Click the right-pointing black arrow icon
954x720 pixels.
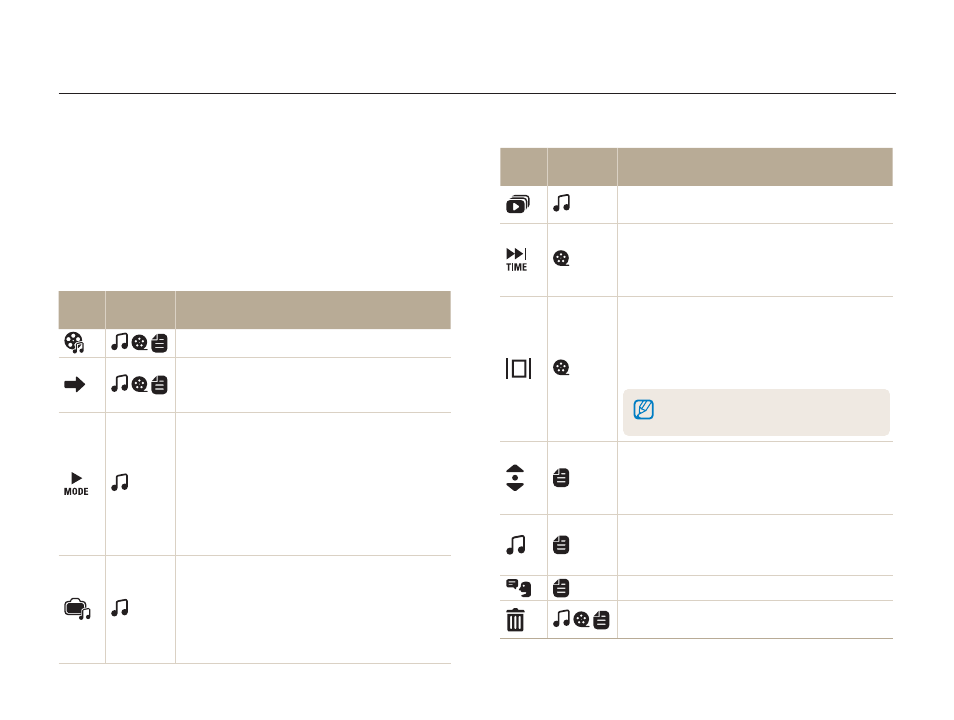point(74,385)
